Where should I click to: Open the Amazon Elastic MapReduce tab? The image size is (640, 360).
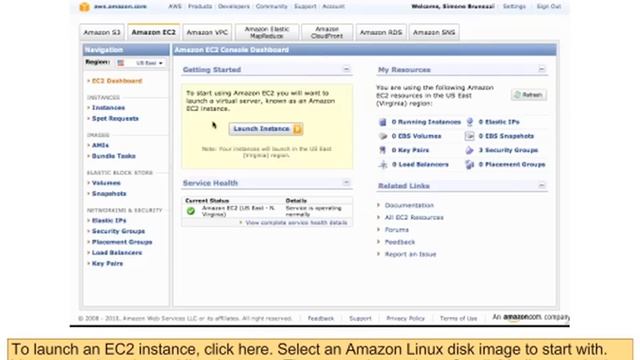pyautogui.click(x=267, y=32)
